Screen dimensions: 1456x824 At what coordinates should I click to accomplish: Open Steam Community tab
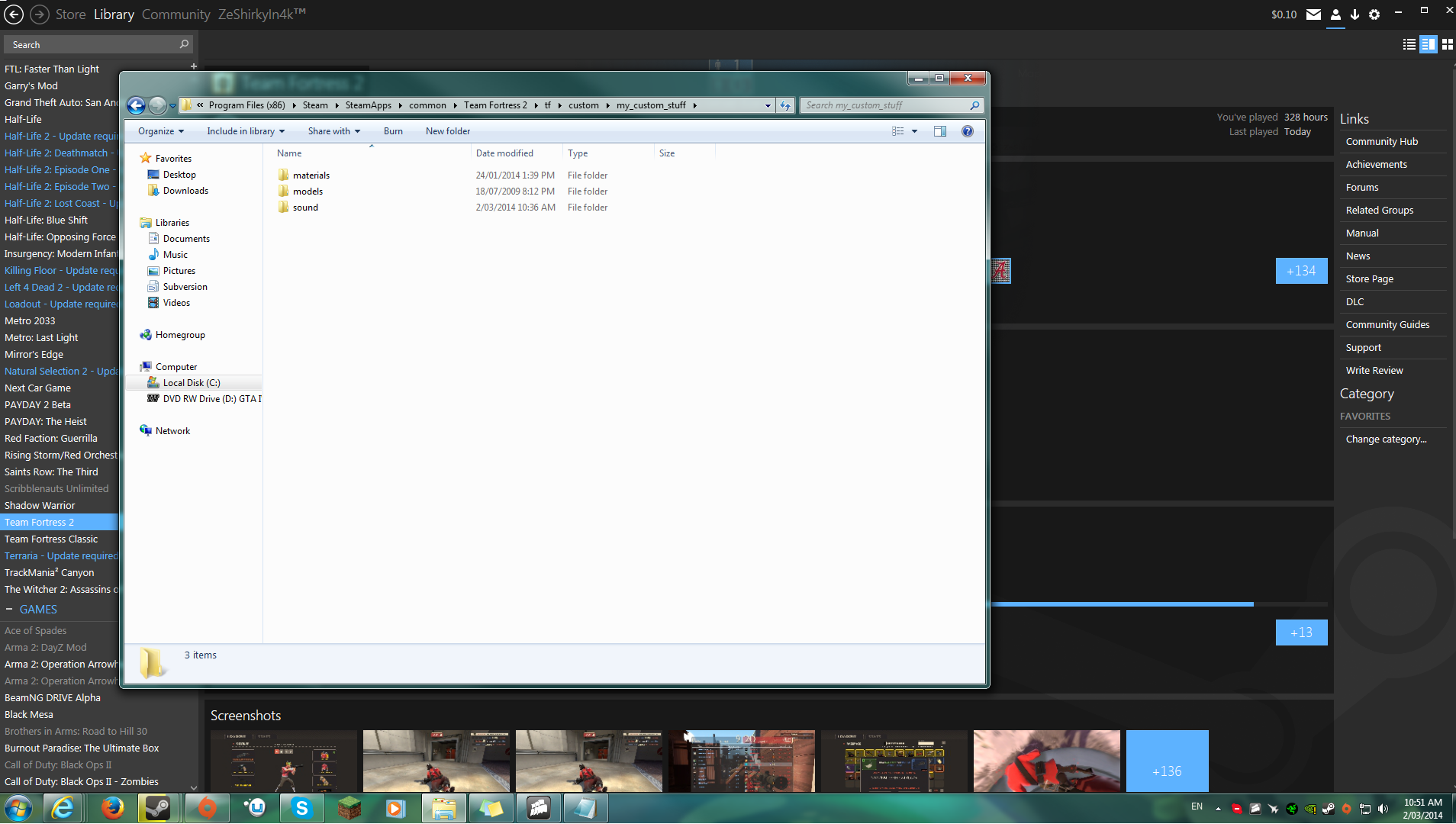click(x=176, y=14)
